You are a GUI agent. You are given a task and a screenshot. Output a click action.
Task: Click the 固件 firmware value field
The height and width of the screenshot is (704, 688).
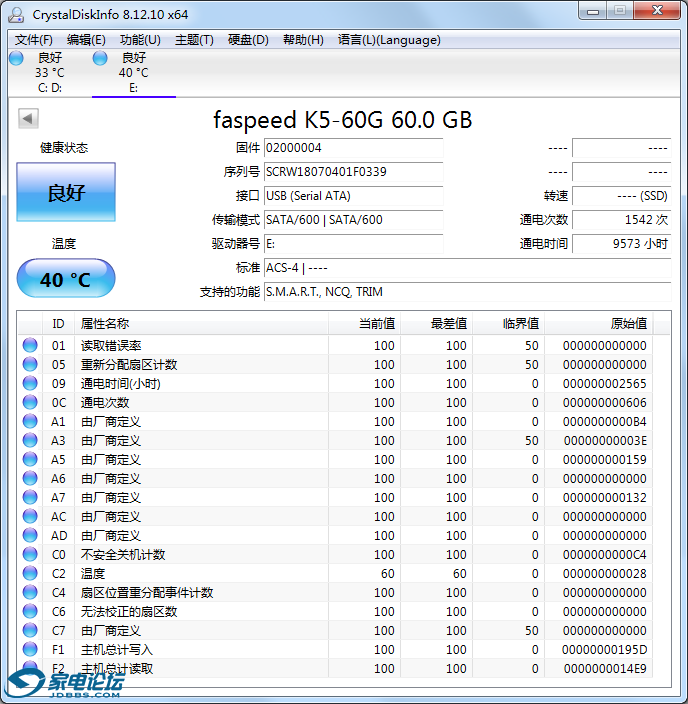(352, 148)
